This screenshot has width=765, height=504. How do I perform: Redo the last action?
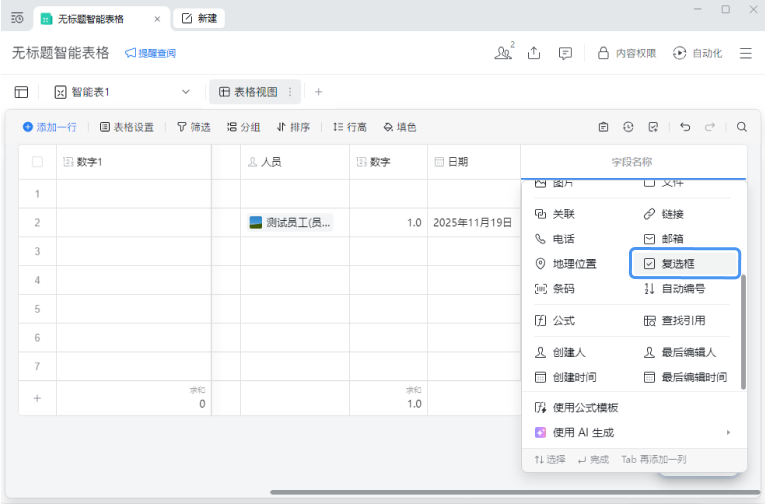[x=710, y=127]
